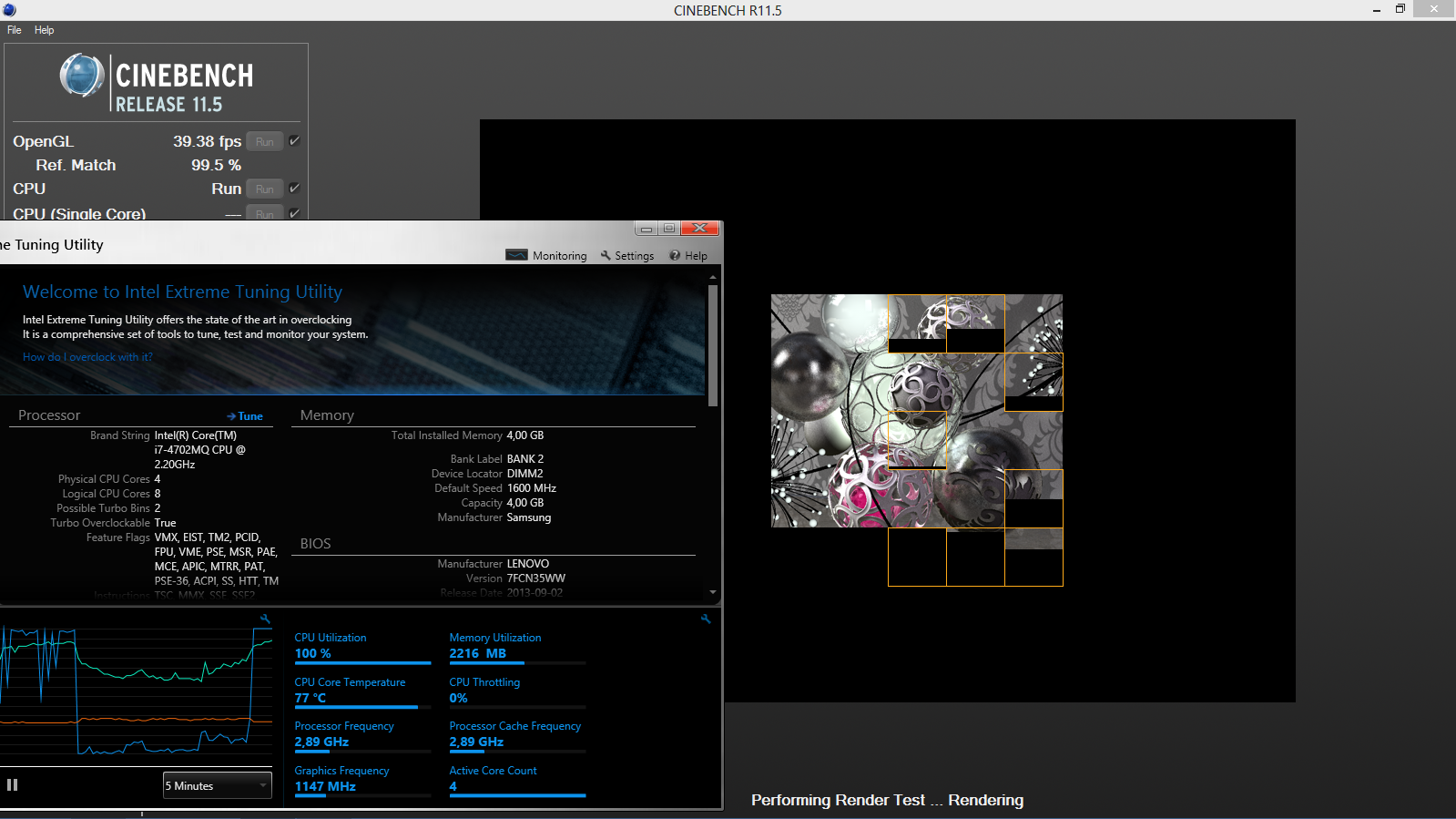This screenshot has width=1456, height=819.
Task: Toggle the OpenGL test checkbox
Action: click(294, 140)
